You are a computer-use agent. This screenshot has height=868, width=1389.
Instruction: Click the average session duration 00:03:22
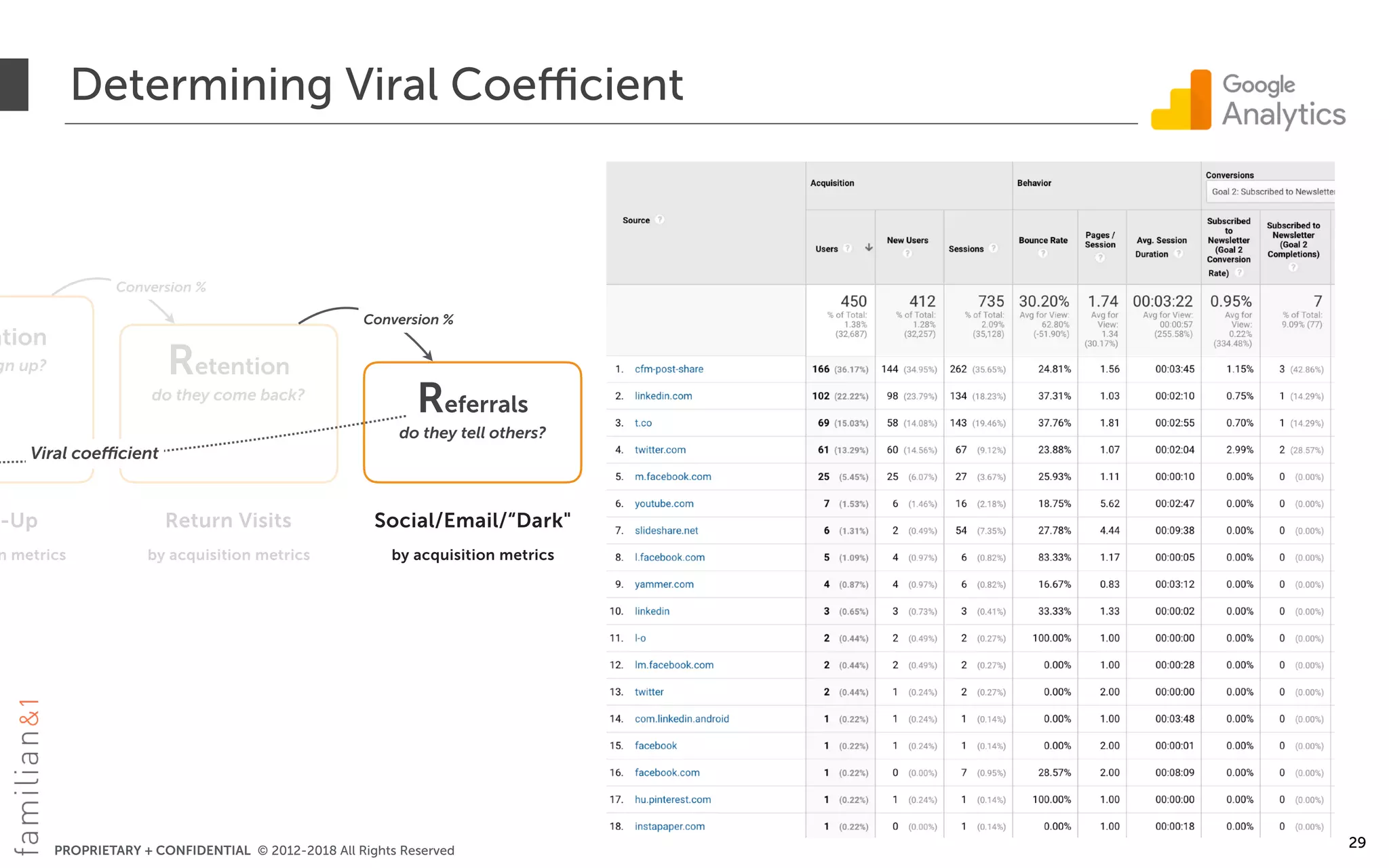coord(1162,301)
